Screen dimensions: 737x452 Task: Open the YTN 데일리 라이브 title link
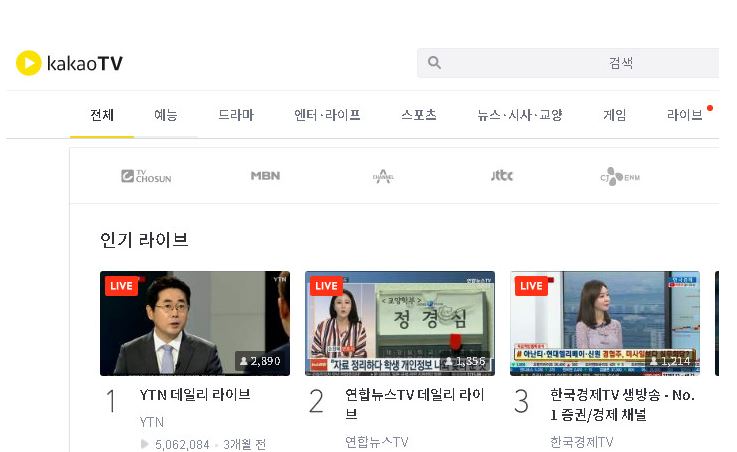coord(195,395)
